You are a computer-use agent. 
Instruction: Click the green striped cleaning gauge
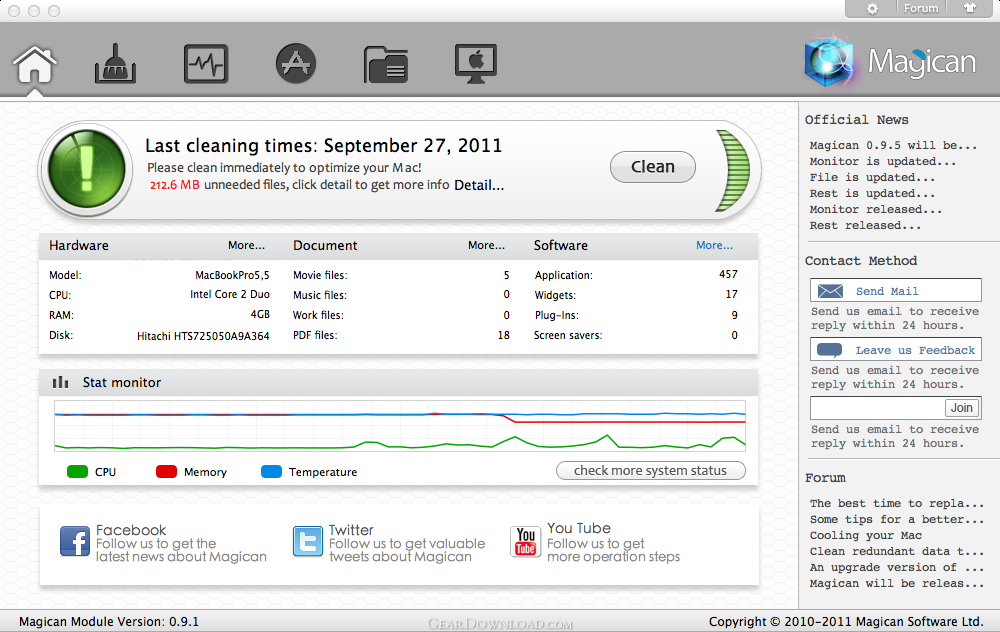point(732,170)
